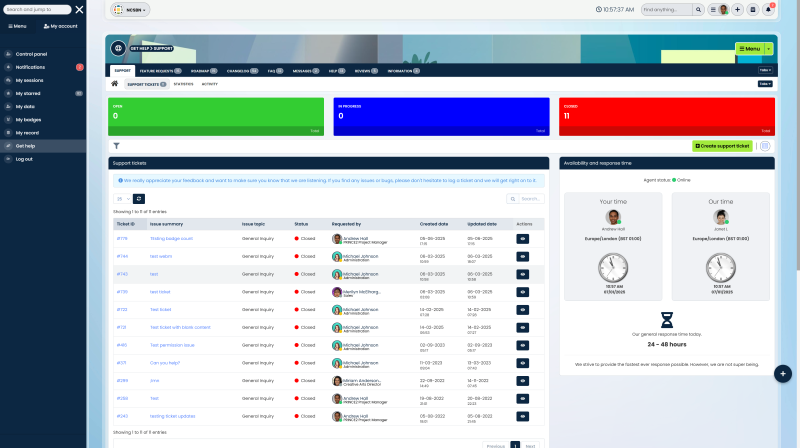Open Control panel in sidebar
This screenshot has height=448, width=800.
[31, 54]
